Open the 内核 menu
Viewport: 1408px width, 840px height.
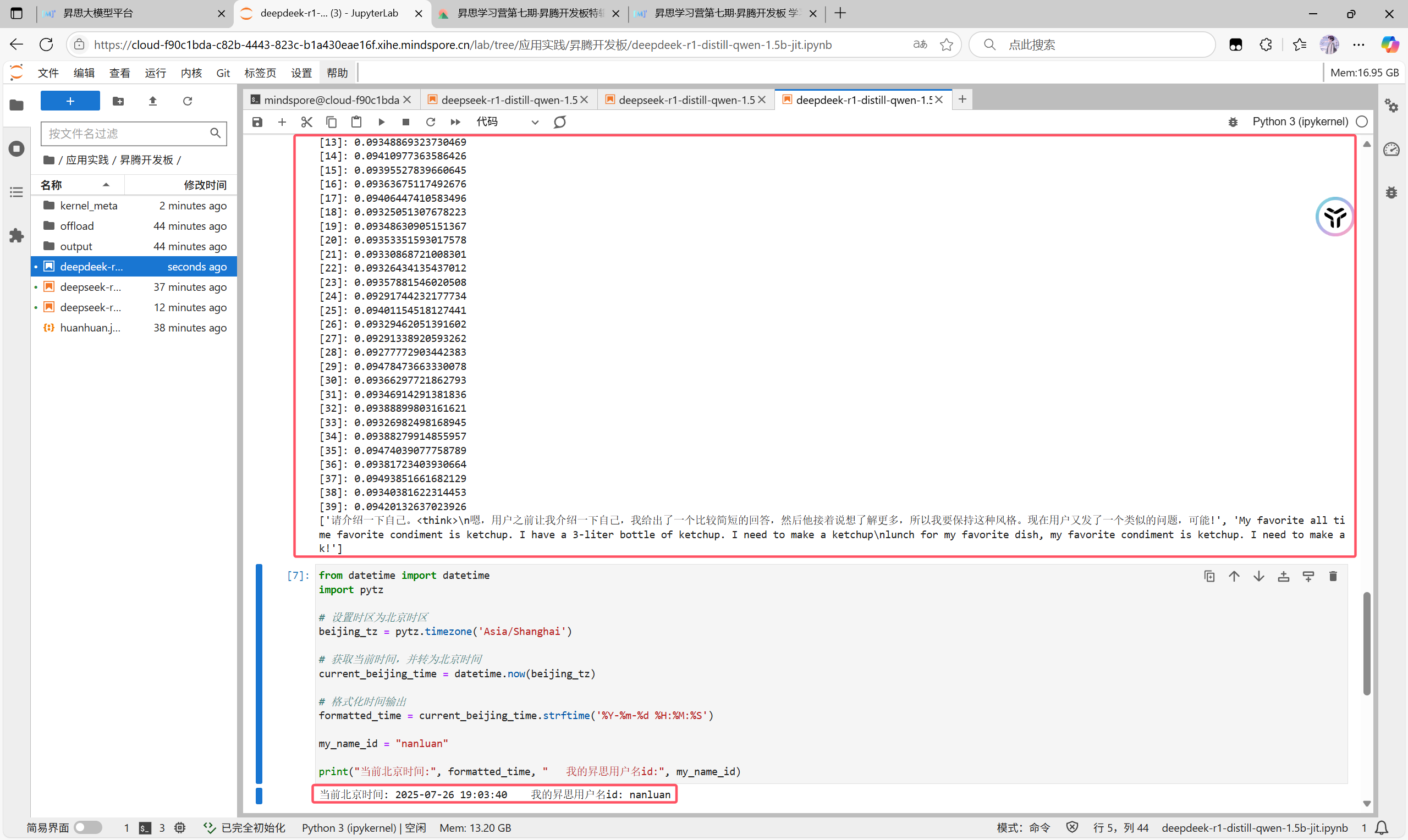(191, 73)
